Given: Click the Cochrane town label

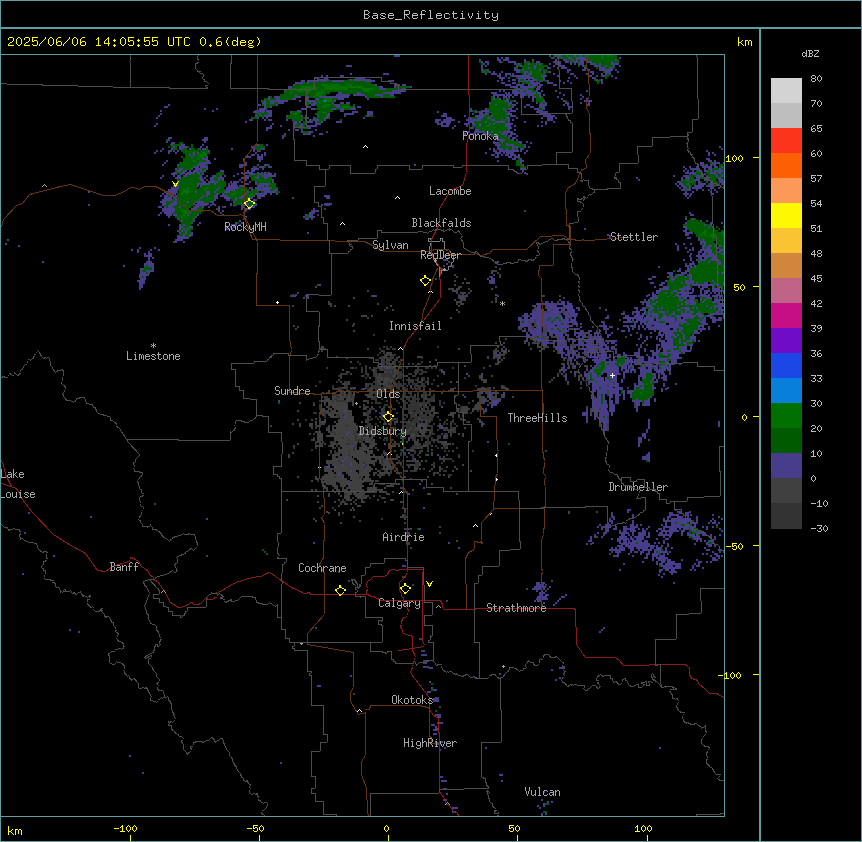Looking at the screenshot, I should coord(322,568).
